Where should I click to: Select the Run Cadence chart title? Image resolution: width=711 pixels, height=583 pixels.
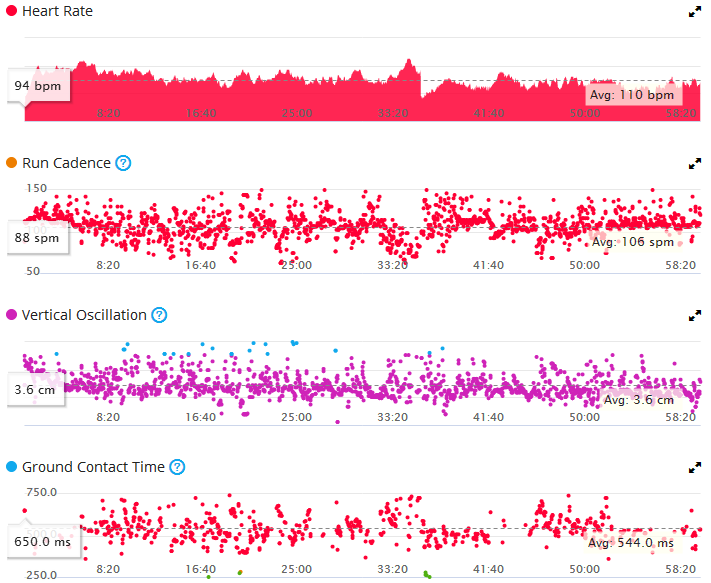[x=66, y=163]
